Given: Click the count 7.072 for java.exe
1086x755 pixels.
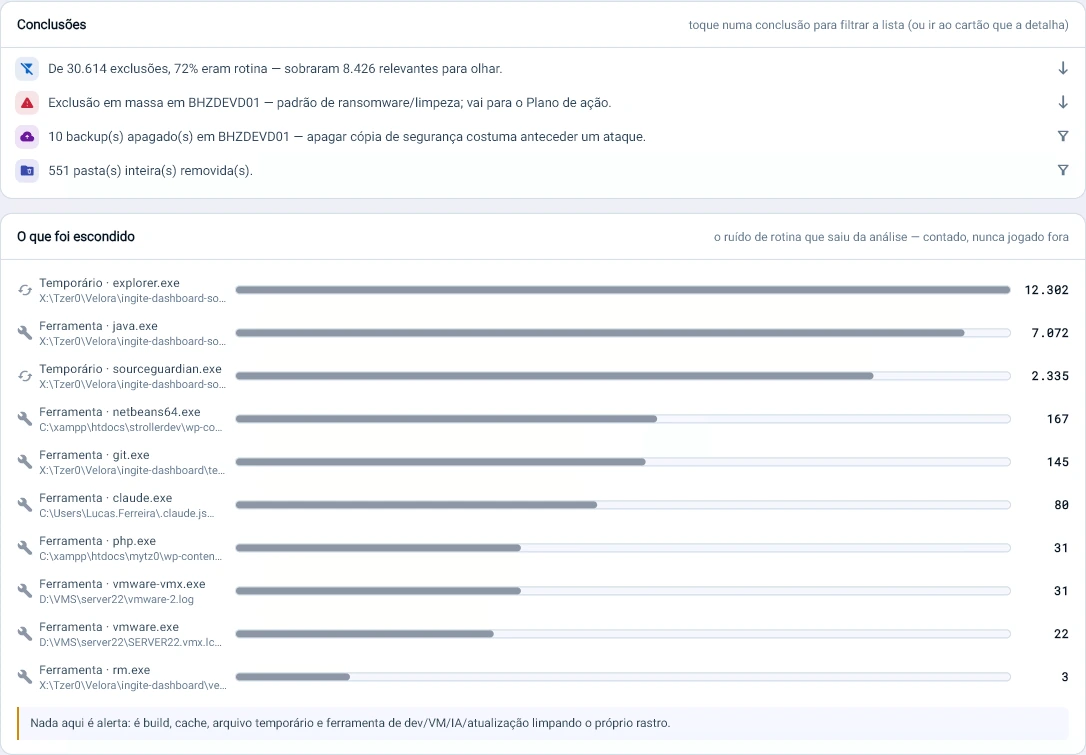Looking at the screenshot, I should tap(1049, 333).
